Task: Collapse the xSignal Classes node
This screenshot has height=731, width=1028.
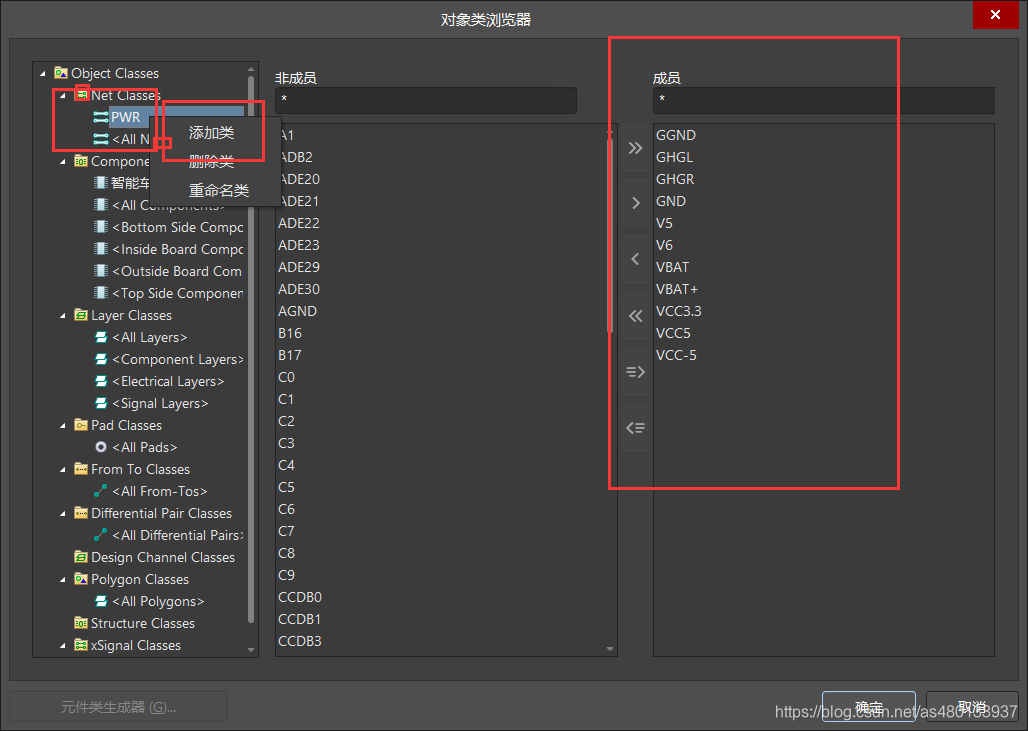Action: click(63, 646)
